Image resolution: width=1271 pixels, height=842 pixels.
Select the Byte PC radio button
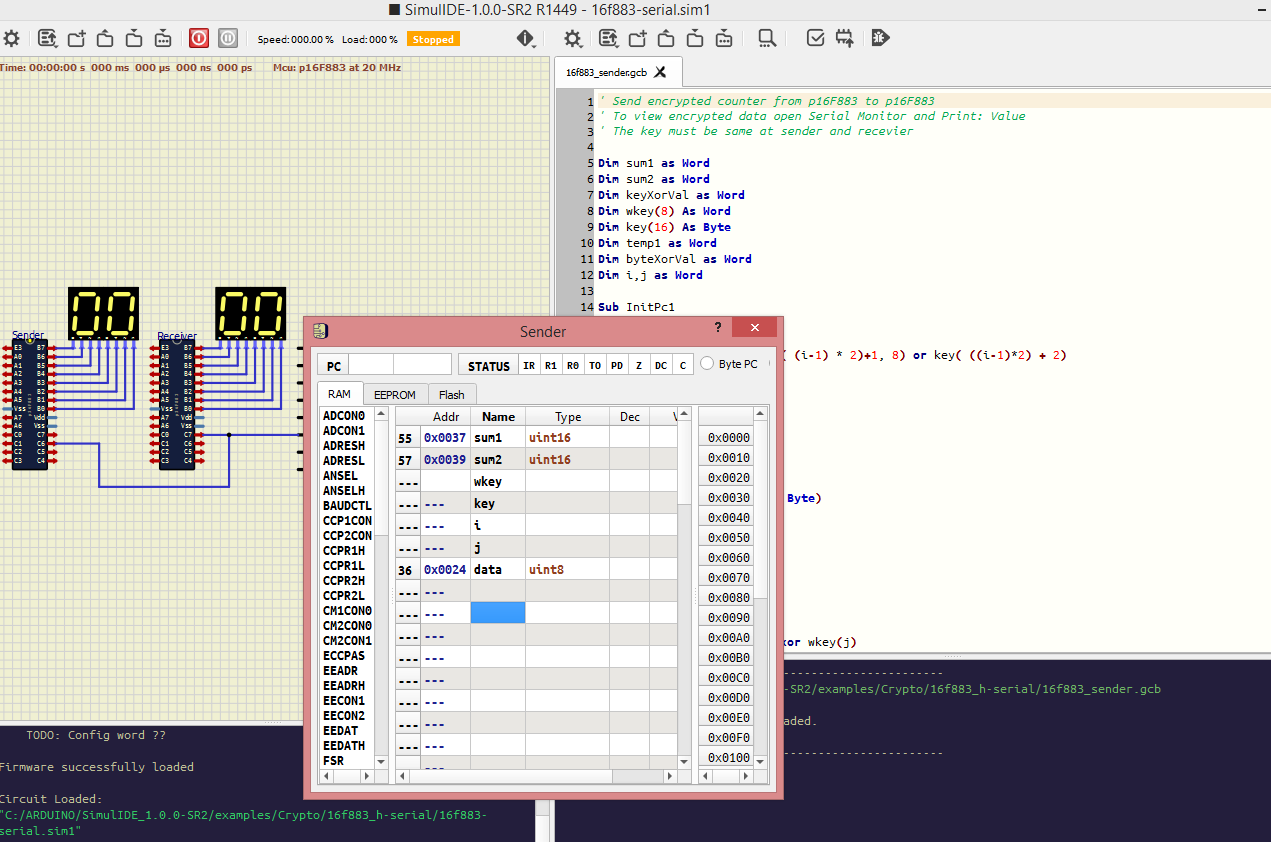(x=707, y=364)
